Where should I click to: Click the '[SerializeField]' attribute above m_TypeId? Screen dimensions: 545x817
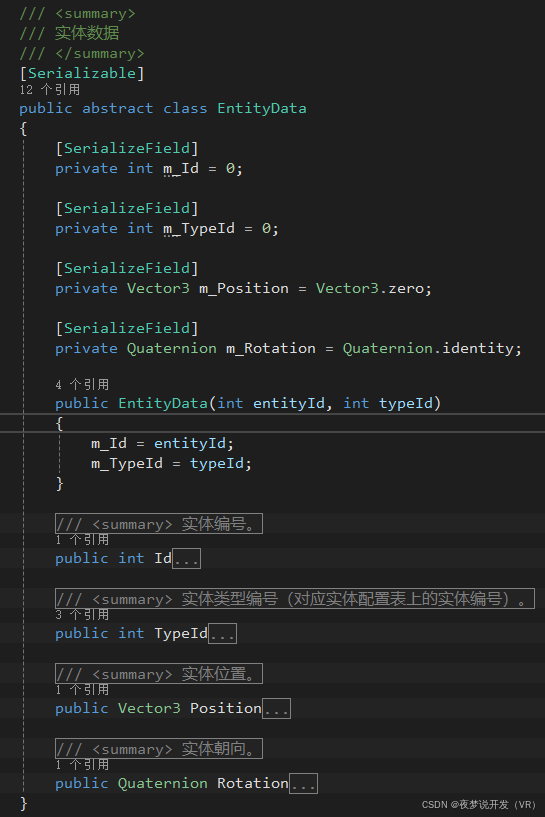click(x=127, y=208)
